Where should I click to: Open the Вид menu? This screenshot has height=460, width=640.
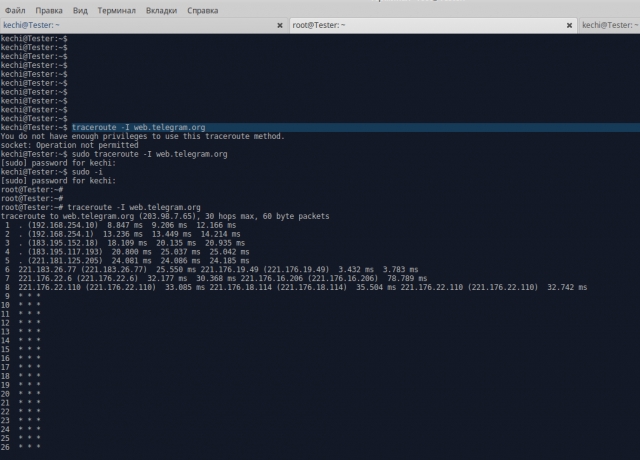tap(80, 11)
